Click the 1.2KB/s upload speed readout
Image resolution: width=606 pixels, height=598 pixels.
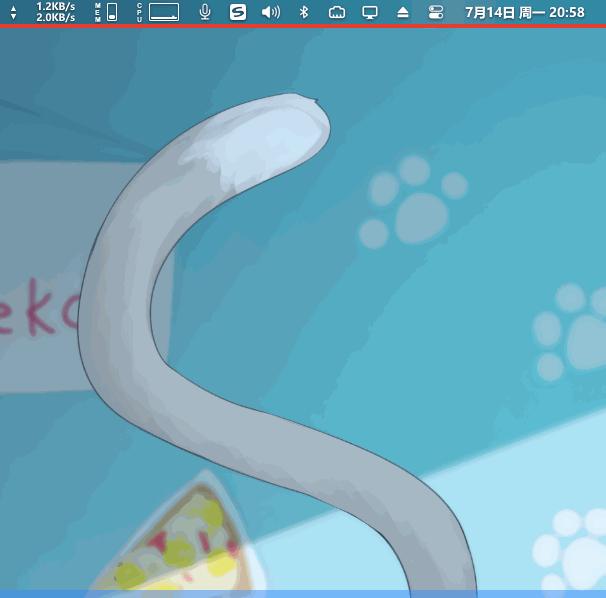coord(55,6)
